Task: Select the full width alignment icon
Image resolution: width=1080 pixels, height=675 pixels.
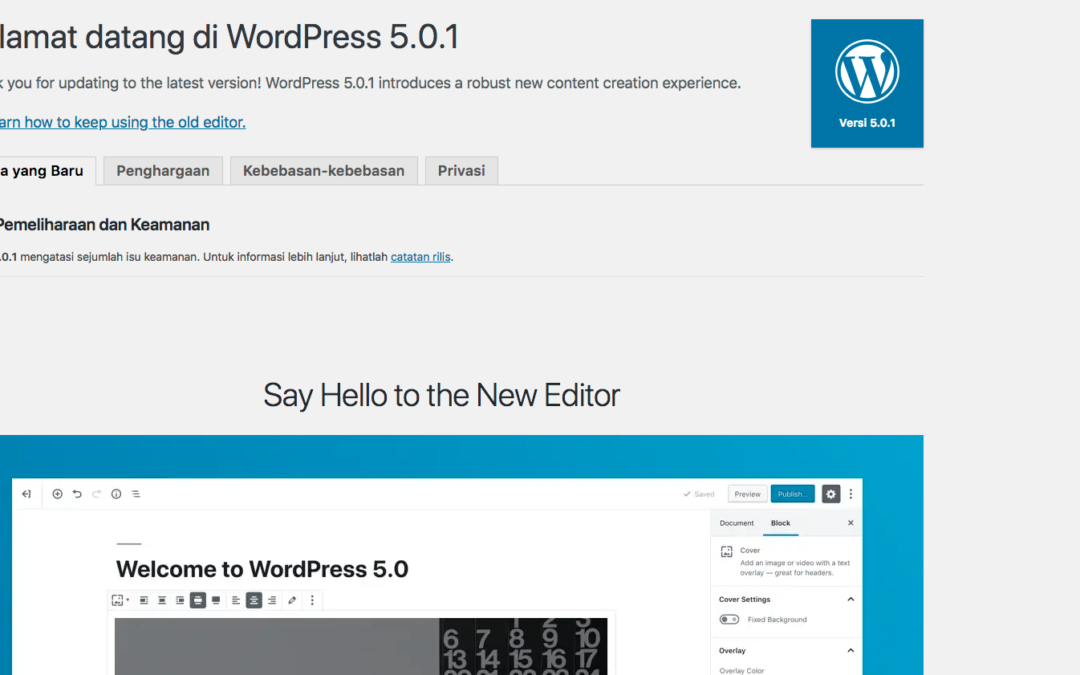Action: coord(216,601)
